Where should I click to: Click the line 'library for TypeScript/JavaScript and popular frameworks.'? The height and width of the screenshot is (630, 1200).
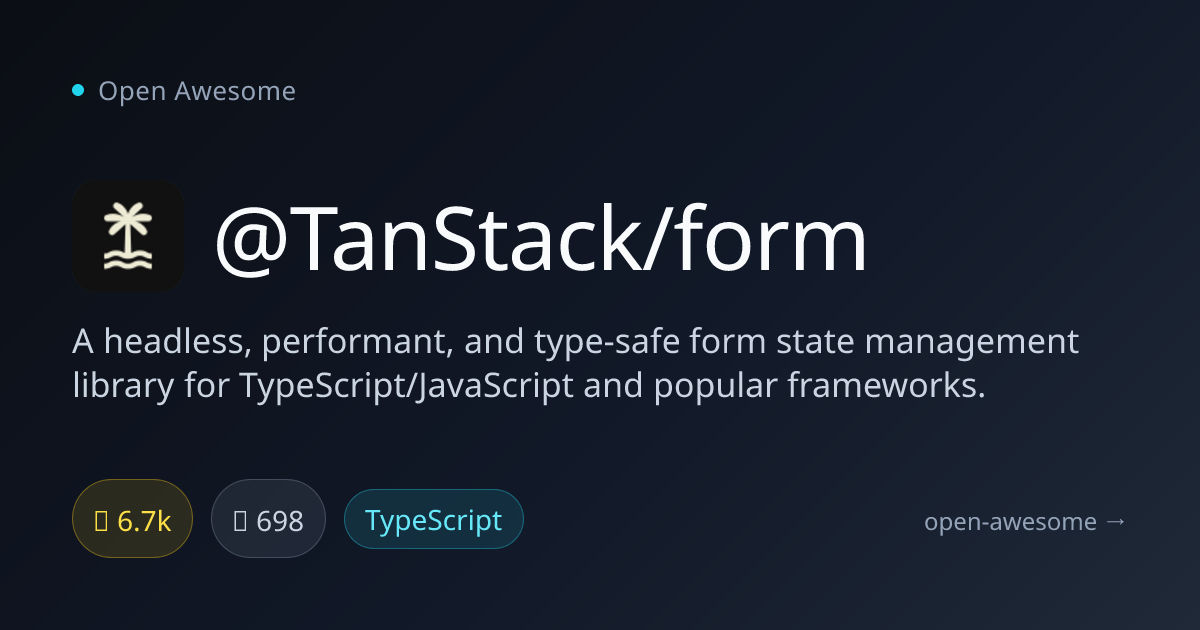point(529,387)
